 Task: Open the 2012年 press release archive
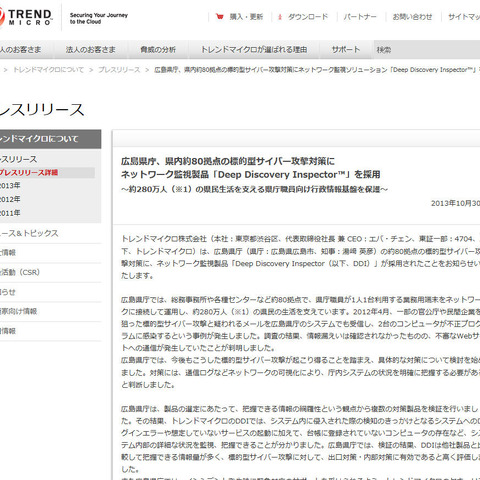pyautogui.click(x=10, y=199)
